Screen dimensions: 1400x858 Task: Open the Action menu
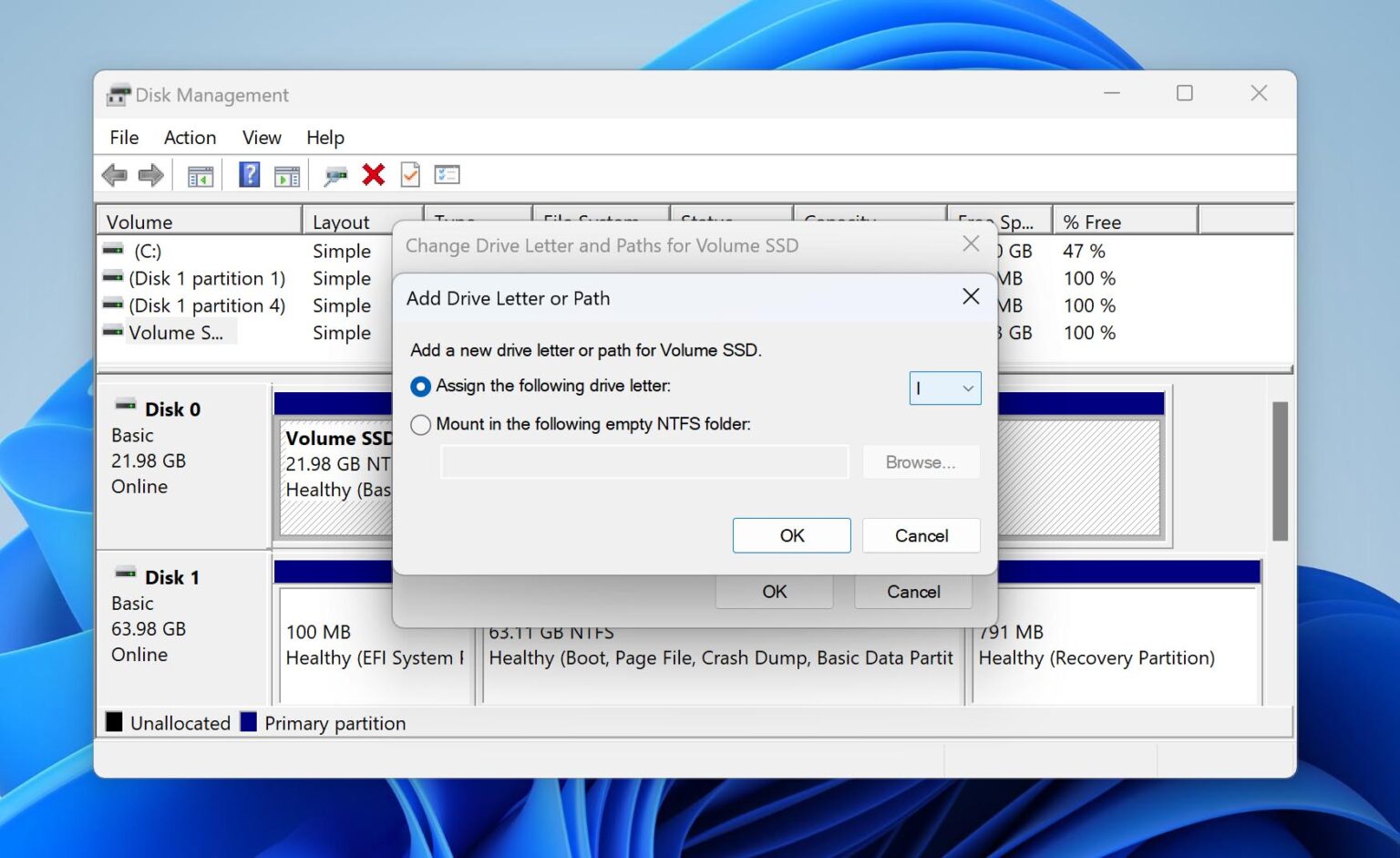click(x=190, y=137)
